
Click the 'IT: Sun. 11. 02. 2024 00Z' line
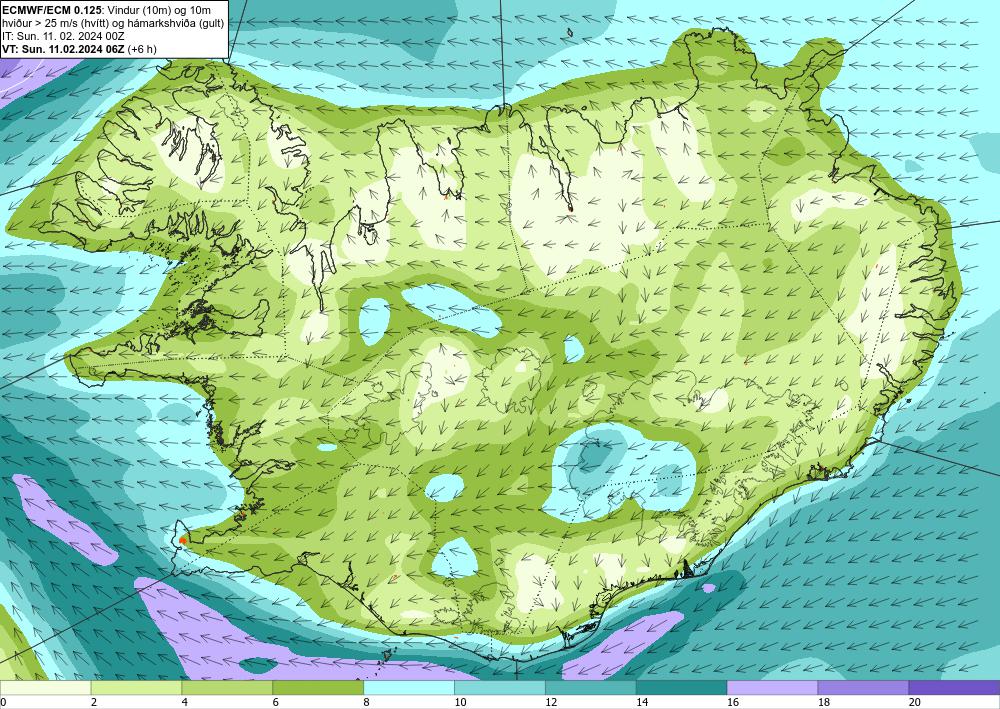(63, 36)
